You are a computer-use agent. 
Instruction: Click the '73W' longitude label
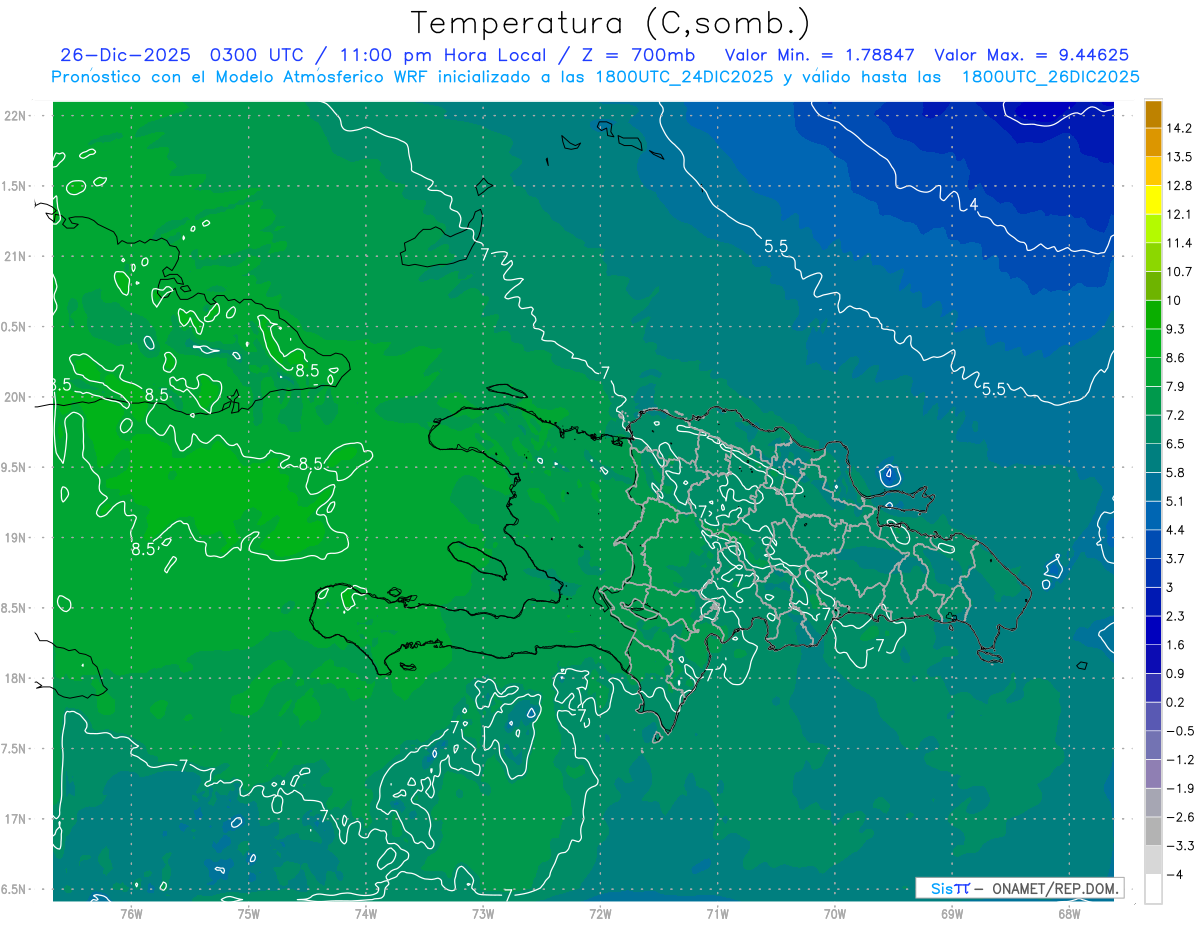(x=483, y=913)
